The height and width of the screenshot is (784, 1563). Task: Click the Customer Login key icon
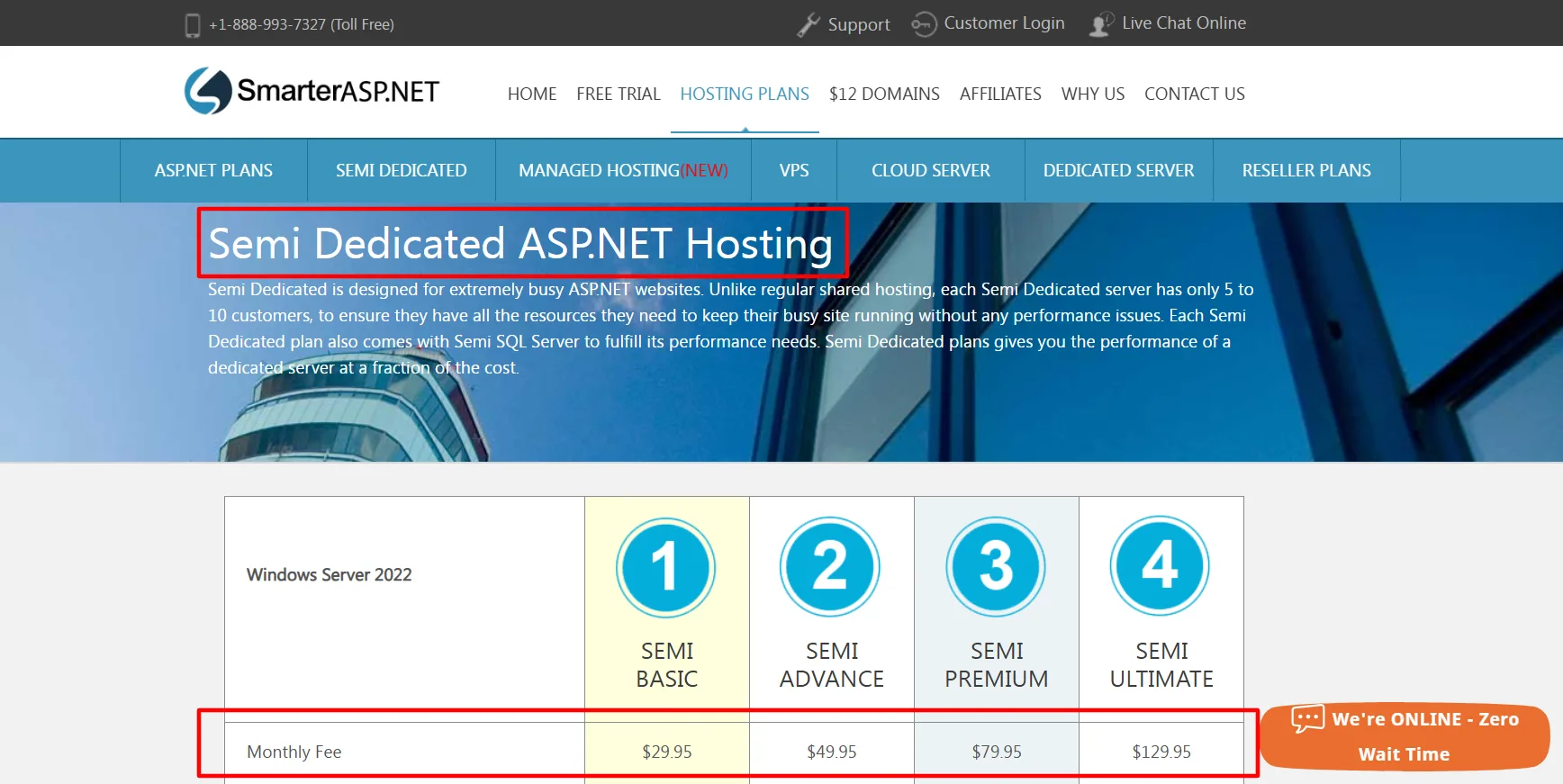tap(924, 24)
